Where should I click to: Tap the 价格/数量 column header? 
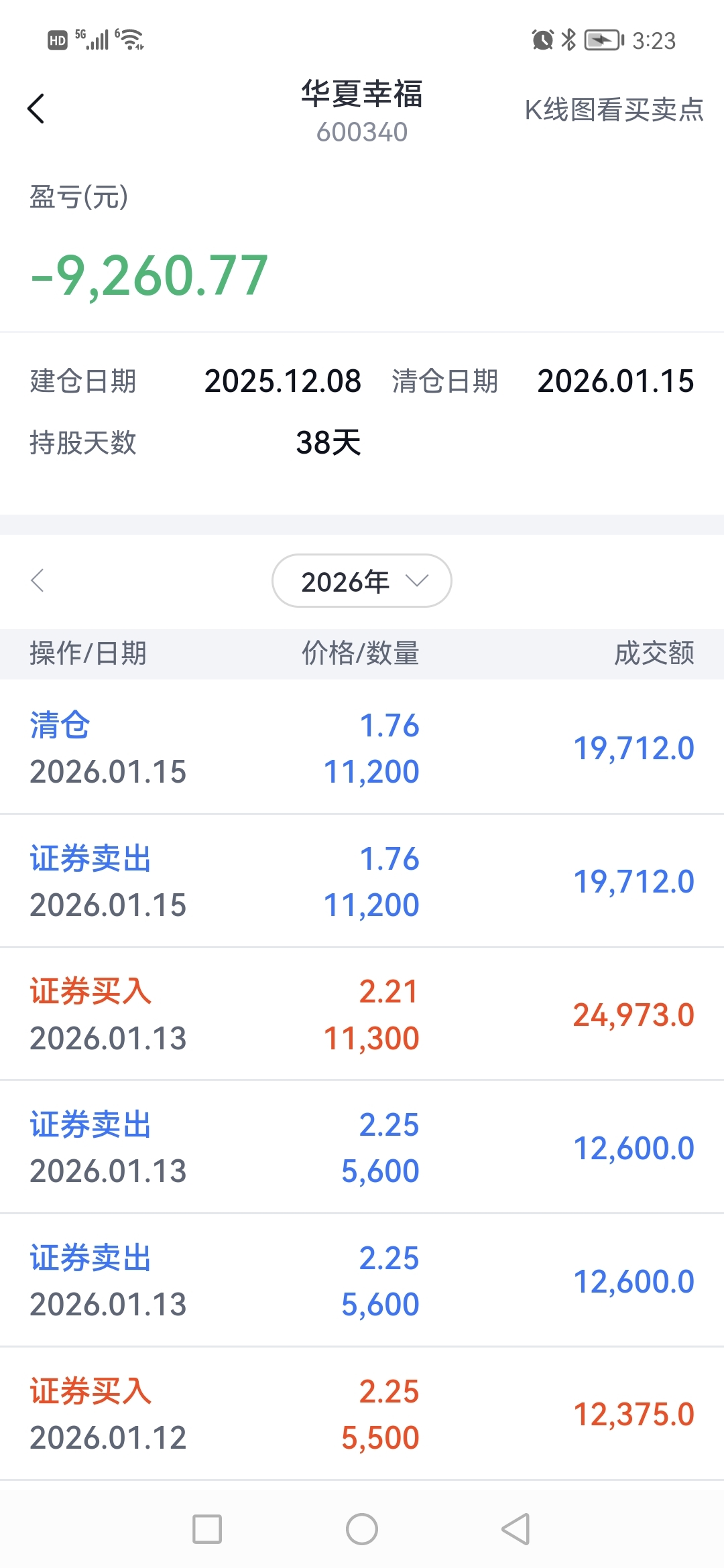click(360, 653)
